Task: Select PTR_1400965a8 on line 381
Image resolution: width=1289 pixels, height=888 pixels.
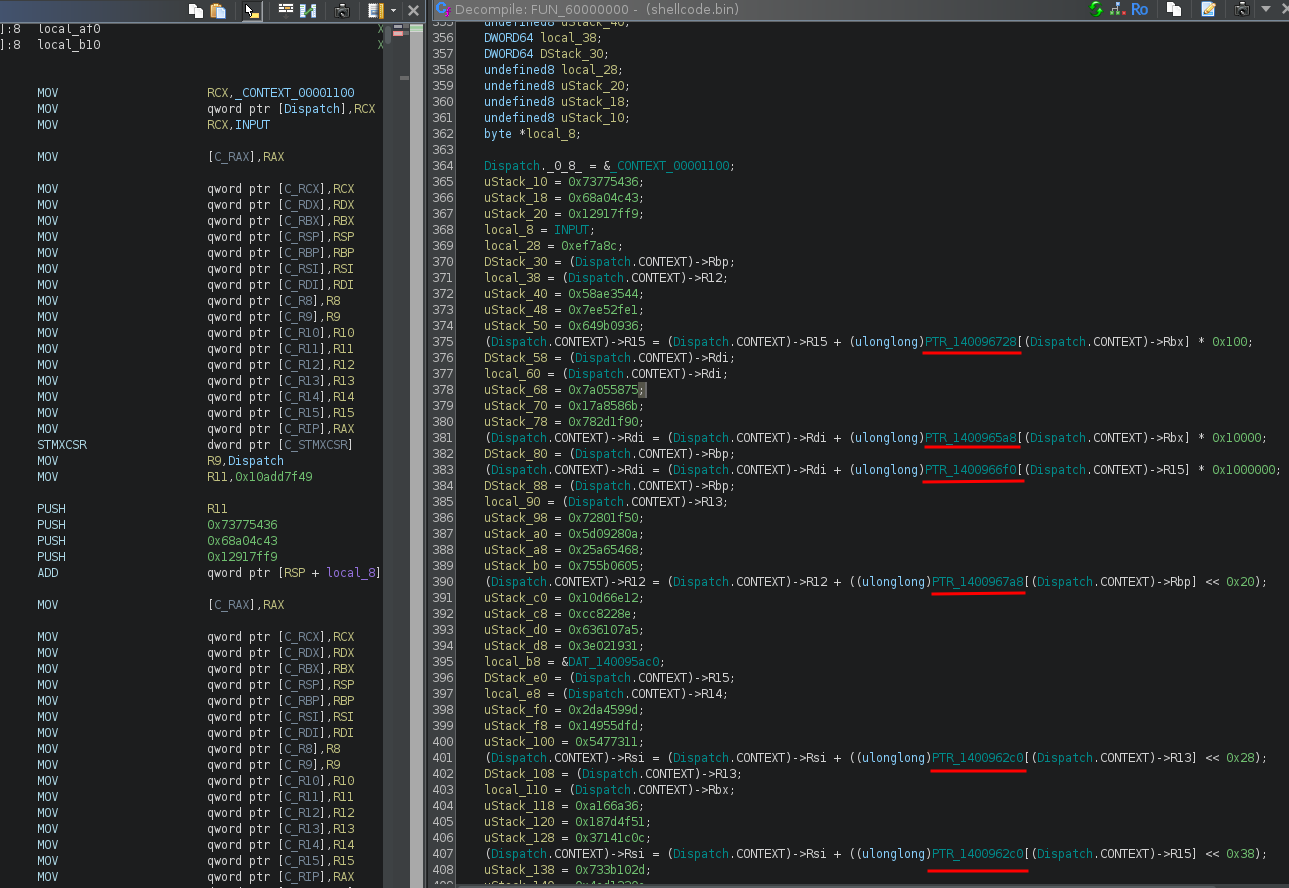Action: (971, 438)
